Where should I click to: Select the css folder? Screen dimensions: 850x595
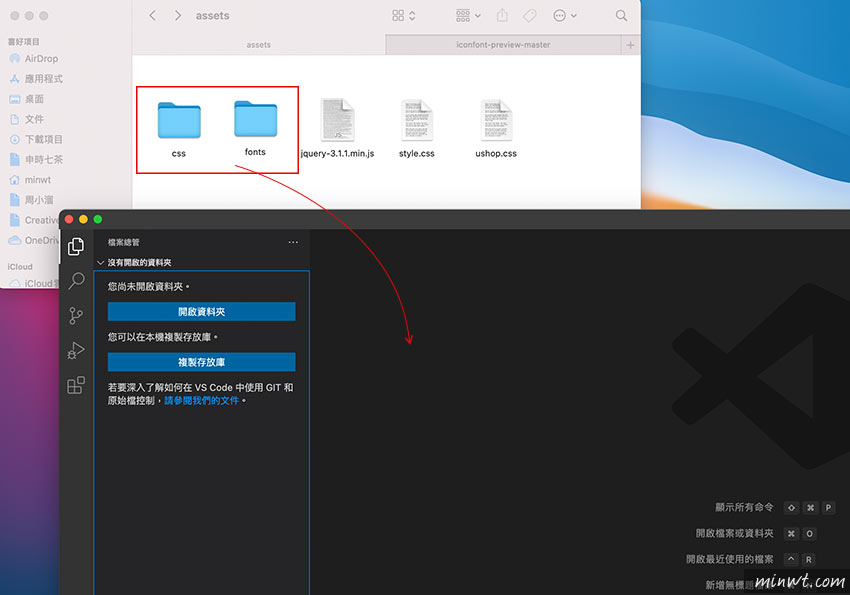[x=179, y=129]
